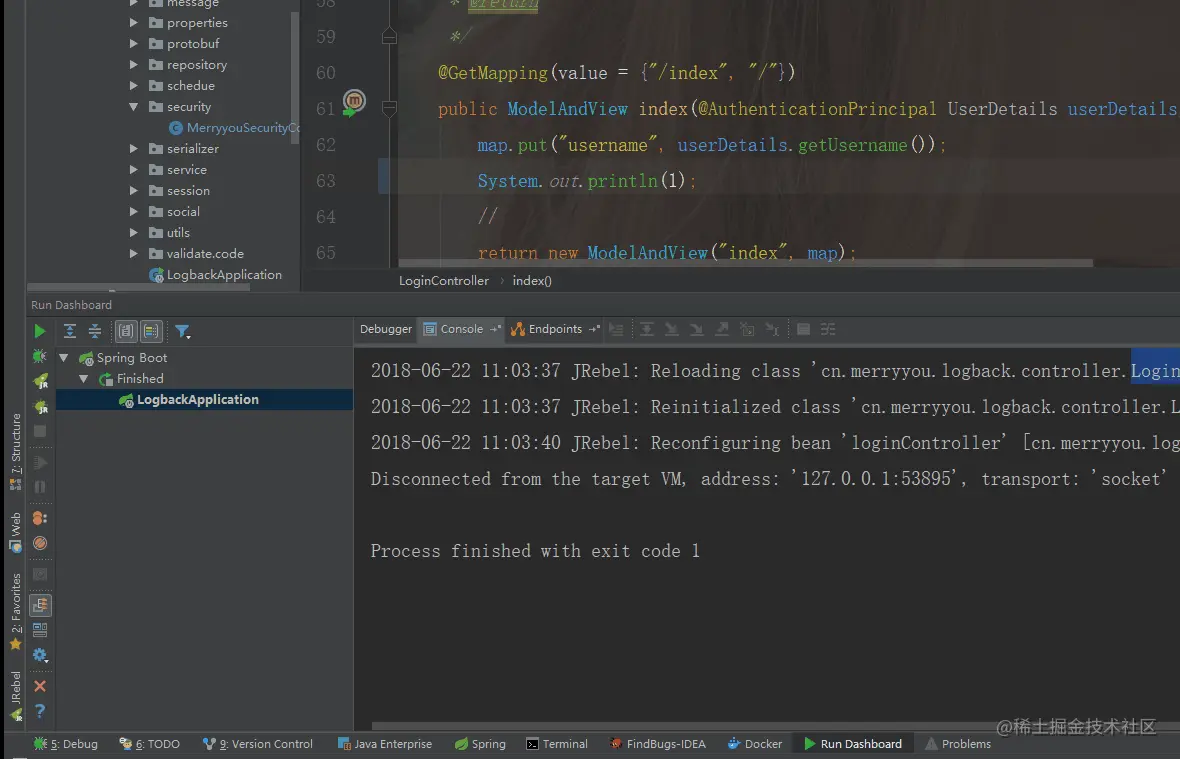Open the 5: Debug tool window
The image size is (1180, 759).
[x=65, y=744]
